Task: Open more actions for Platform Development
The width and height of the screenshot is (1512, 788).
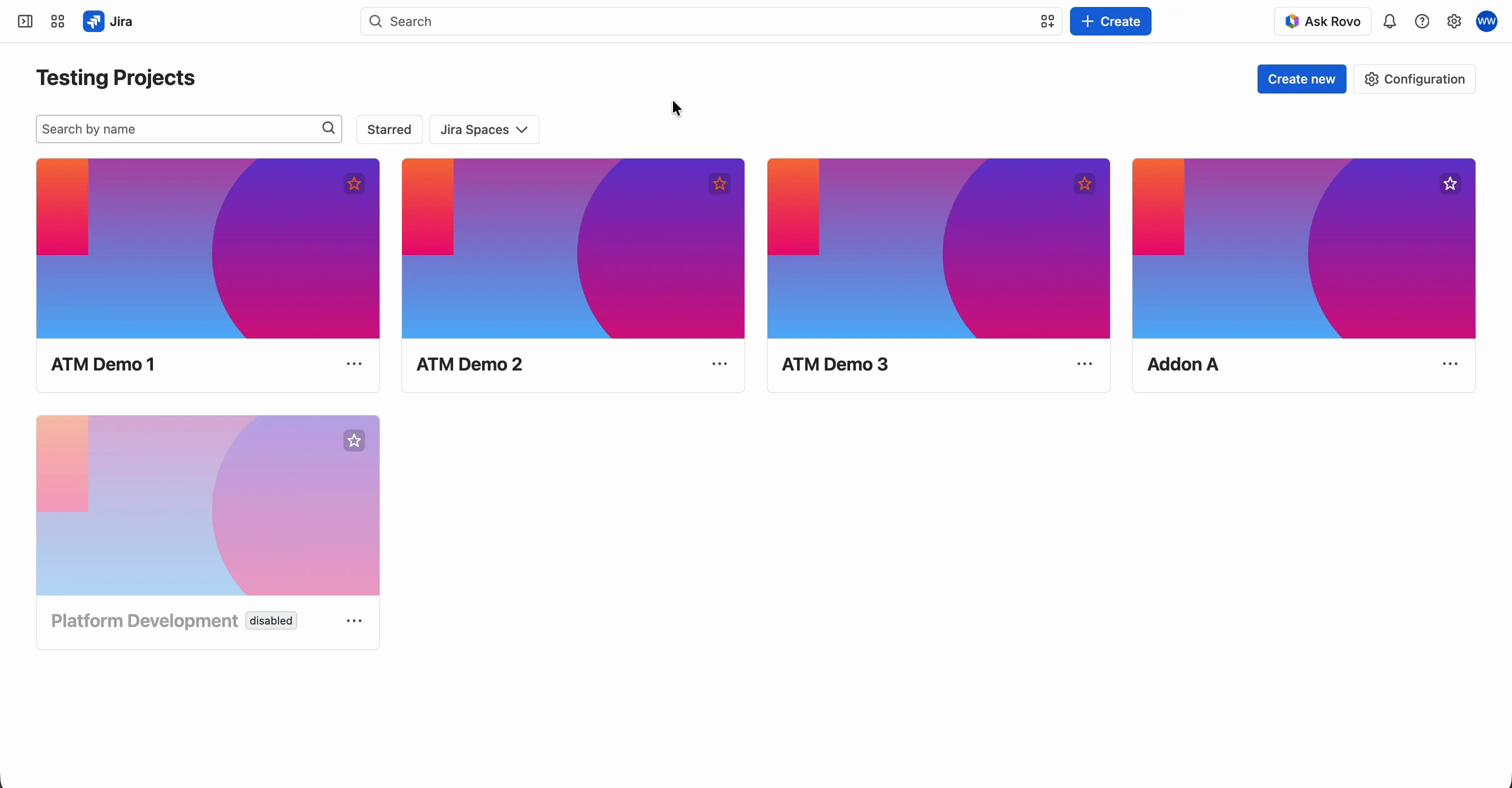Action: pos(354,621)
